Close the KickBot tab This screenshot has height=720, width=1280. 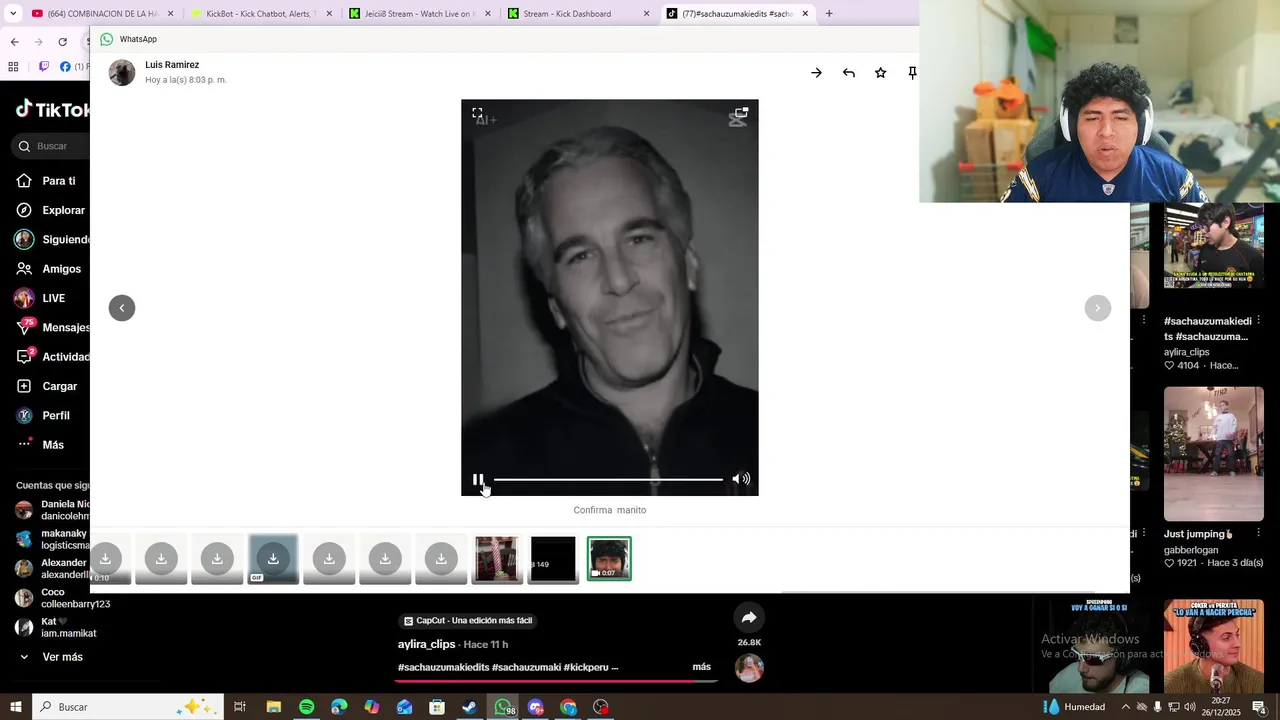point(329,14)
